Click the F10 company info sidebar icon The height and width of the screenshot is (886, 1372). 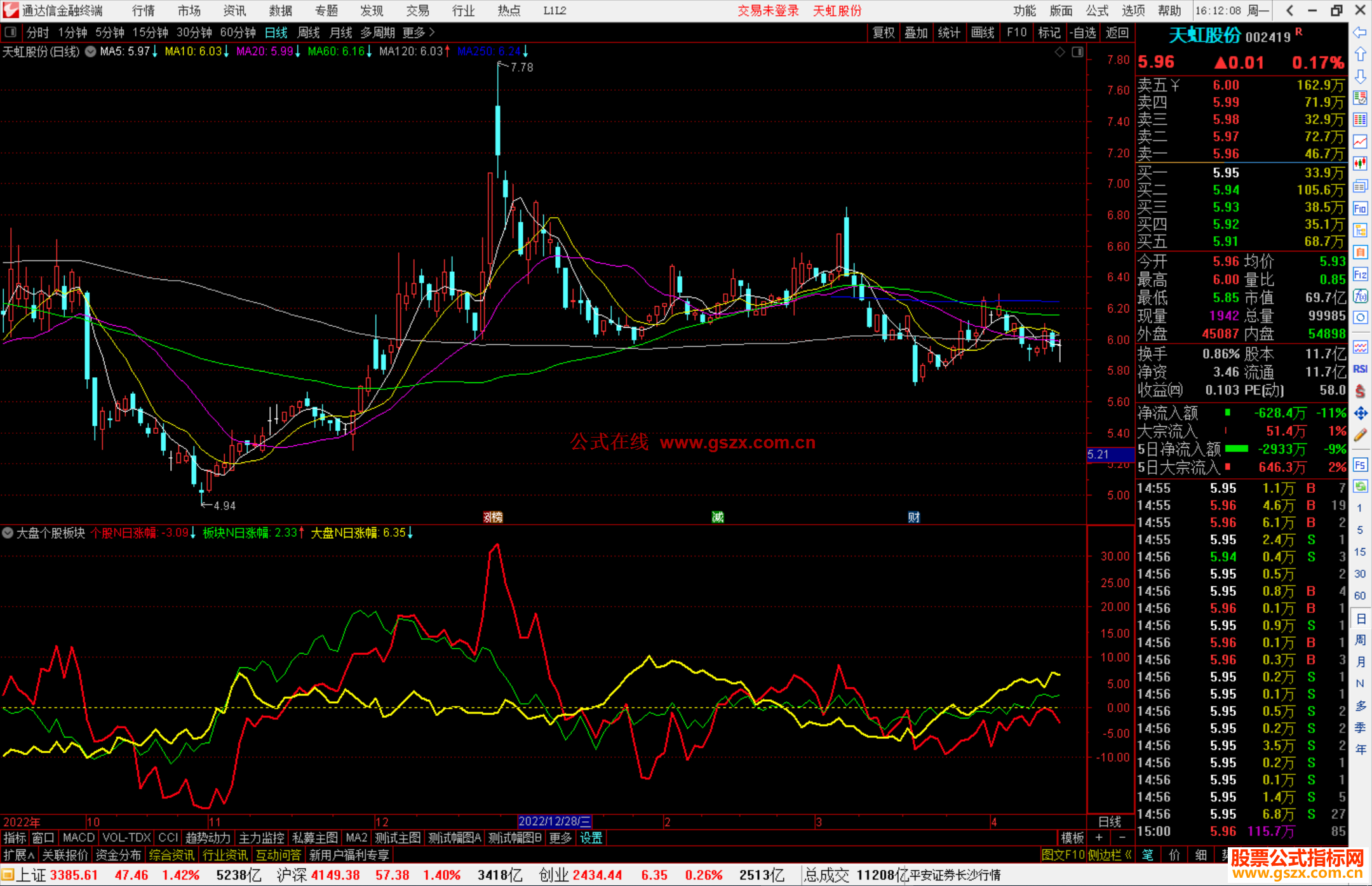pyautogui.click(x=1360, y=208)
